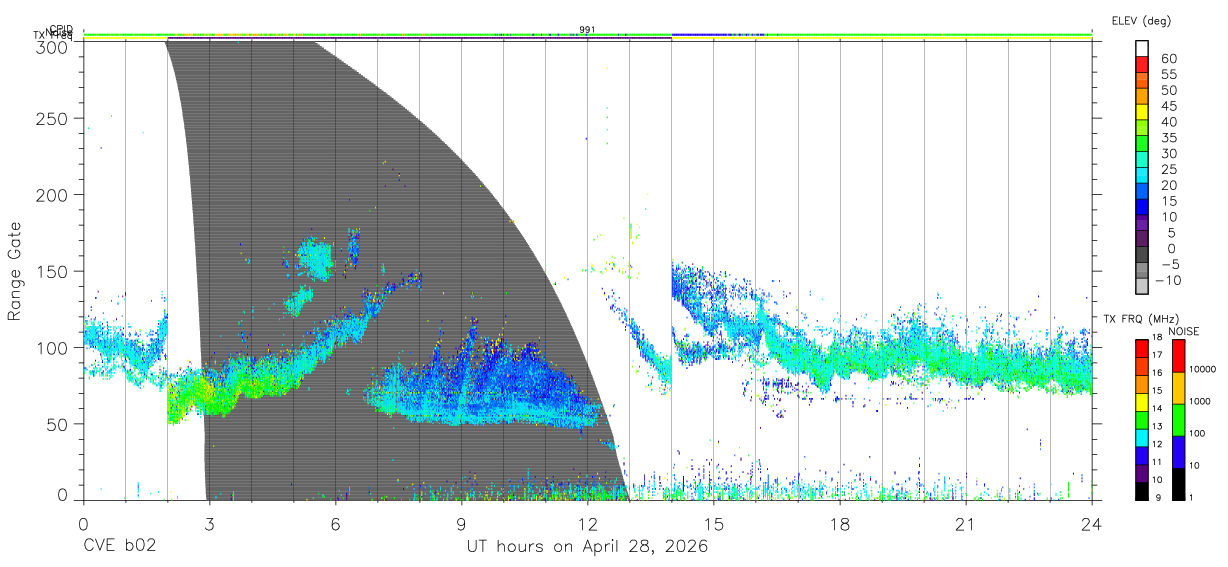Click the 'CPID' label at the top left

point(61,29)
